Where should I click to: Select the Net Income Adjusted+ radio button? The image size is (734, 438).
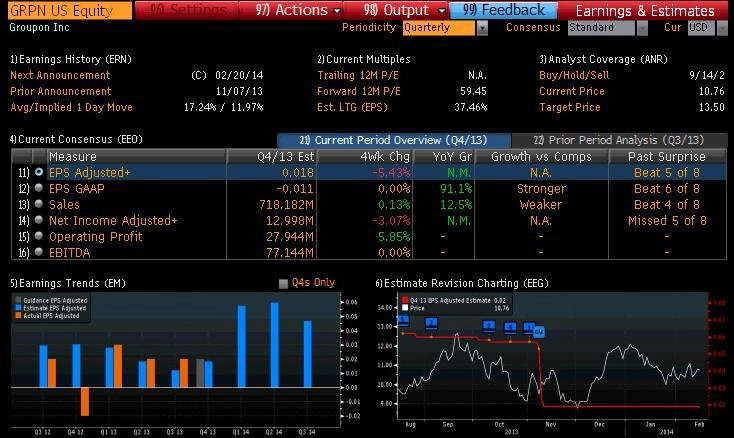pyautogui.click(x=39, y=220)
